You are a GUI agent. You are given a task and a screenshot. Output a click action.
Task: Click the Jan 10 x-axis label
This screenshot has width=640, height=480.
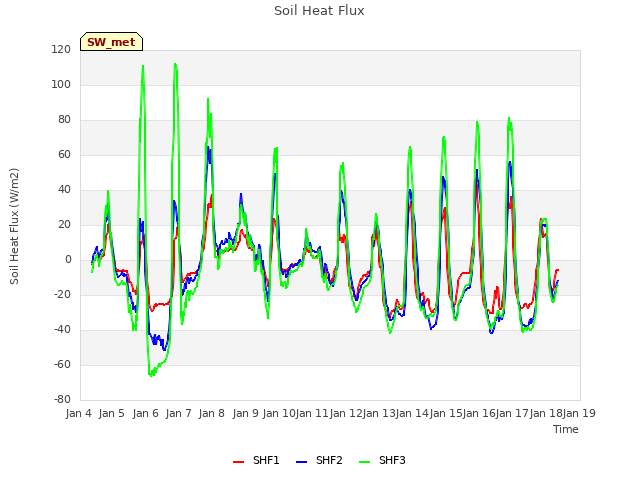[x=279, y=413]
